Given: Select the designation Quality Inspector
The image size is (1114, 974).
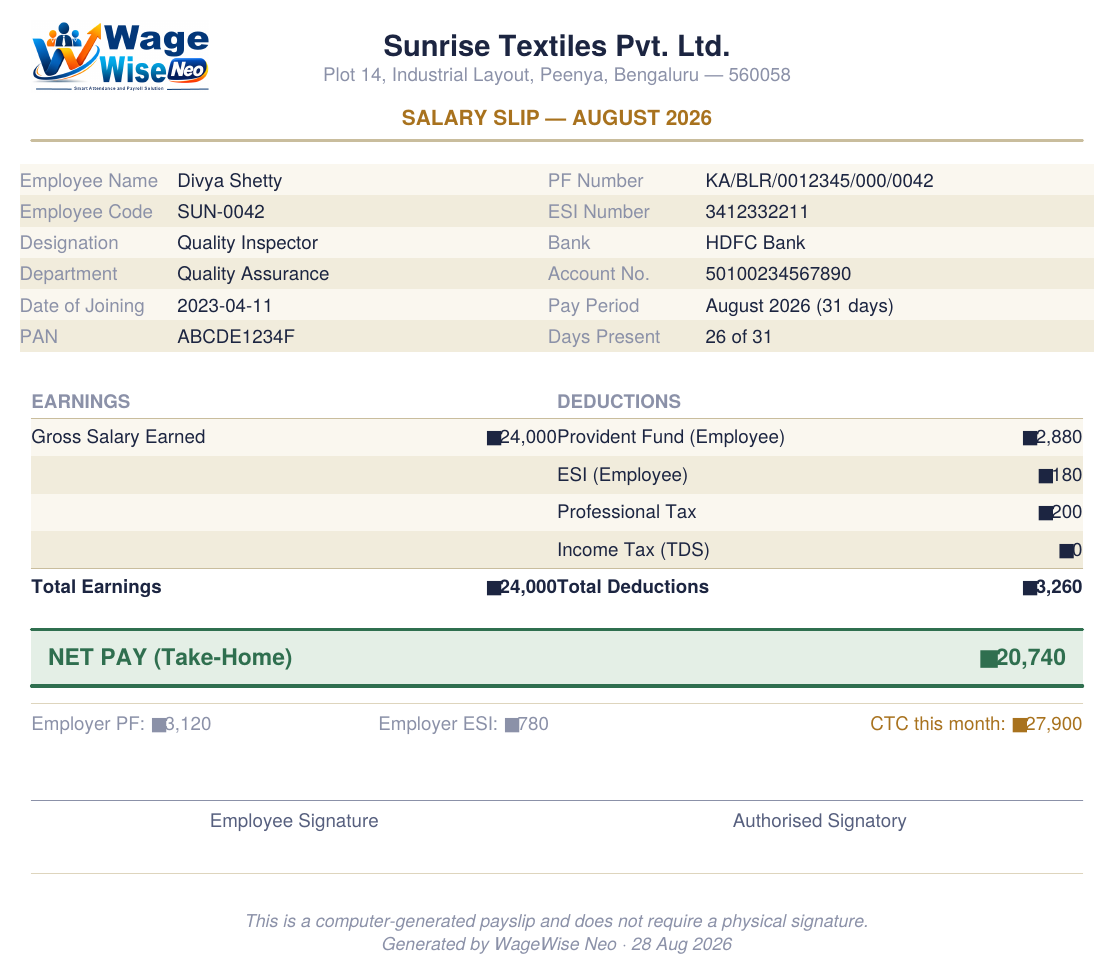Looking at the screenshot, I should point(247,243).
